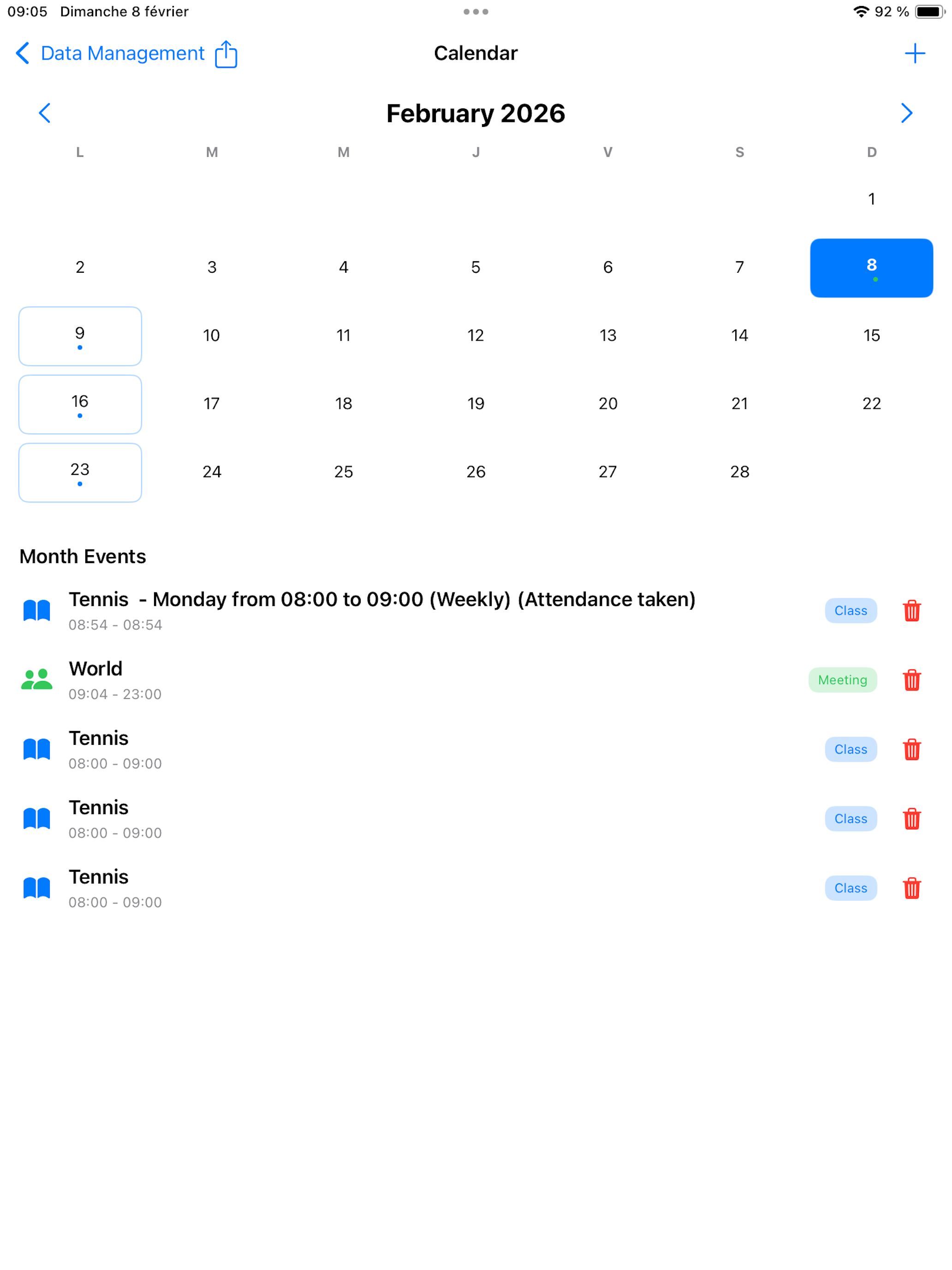Tap the 08:54 - 08:54 time text

click(115, 625)
